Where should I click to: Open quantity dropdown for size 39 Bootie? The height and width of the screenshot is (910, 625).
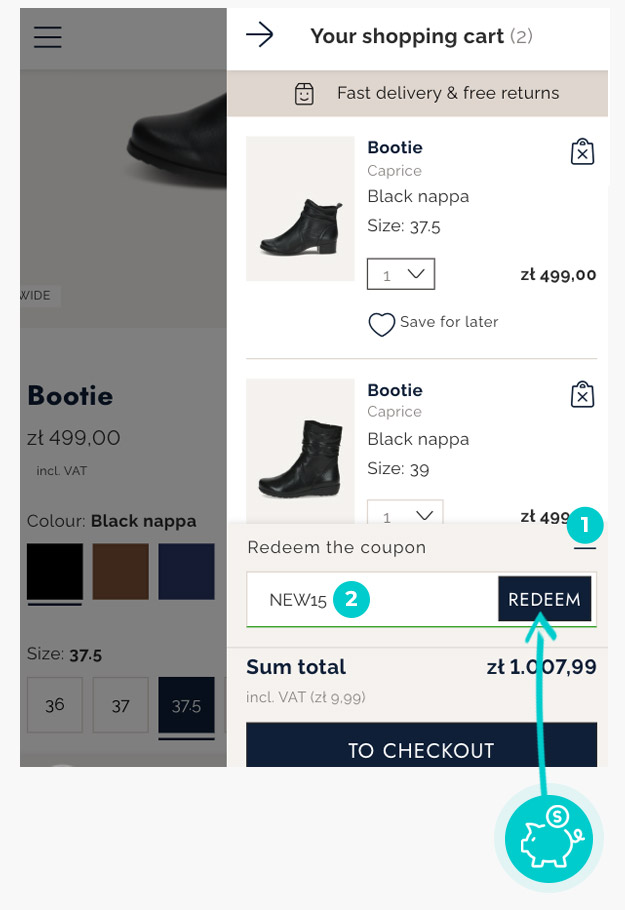tap(401, 514)
